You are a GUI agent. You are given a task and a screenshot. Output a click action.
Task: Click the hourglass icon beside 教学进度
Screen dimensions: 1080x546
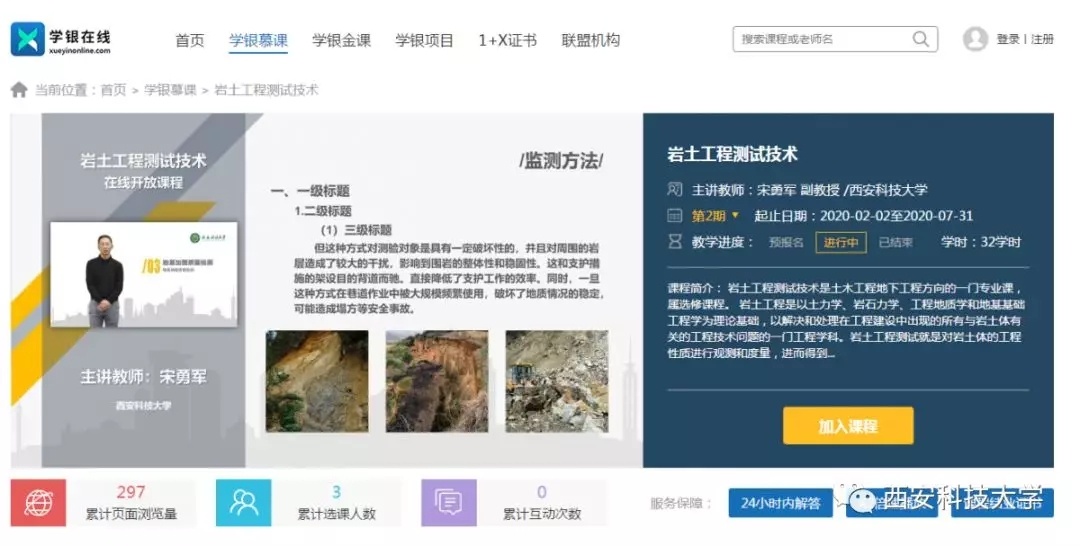(x=675, y=242)
